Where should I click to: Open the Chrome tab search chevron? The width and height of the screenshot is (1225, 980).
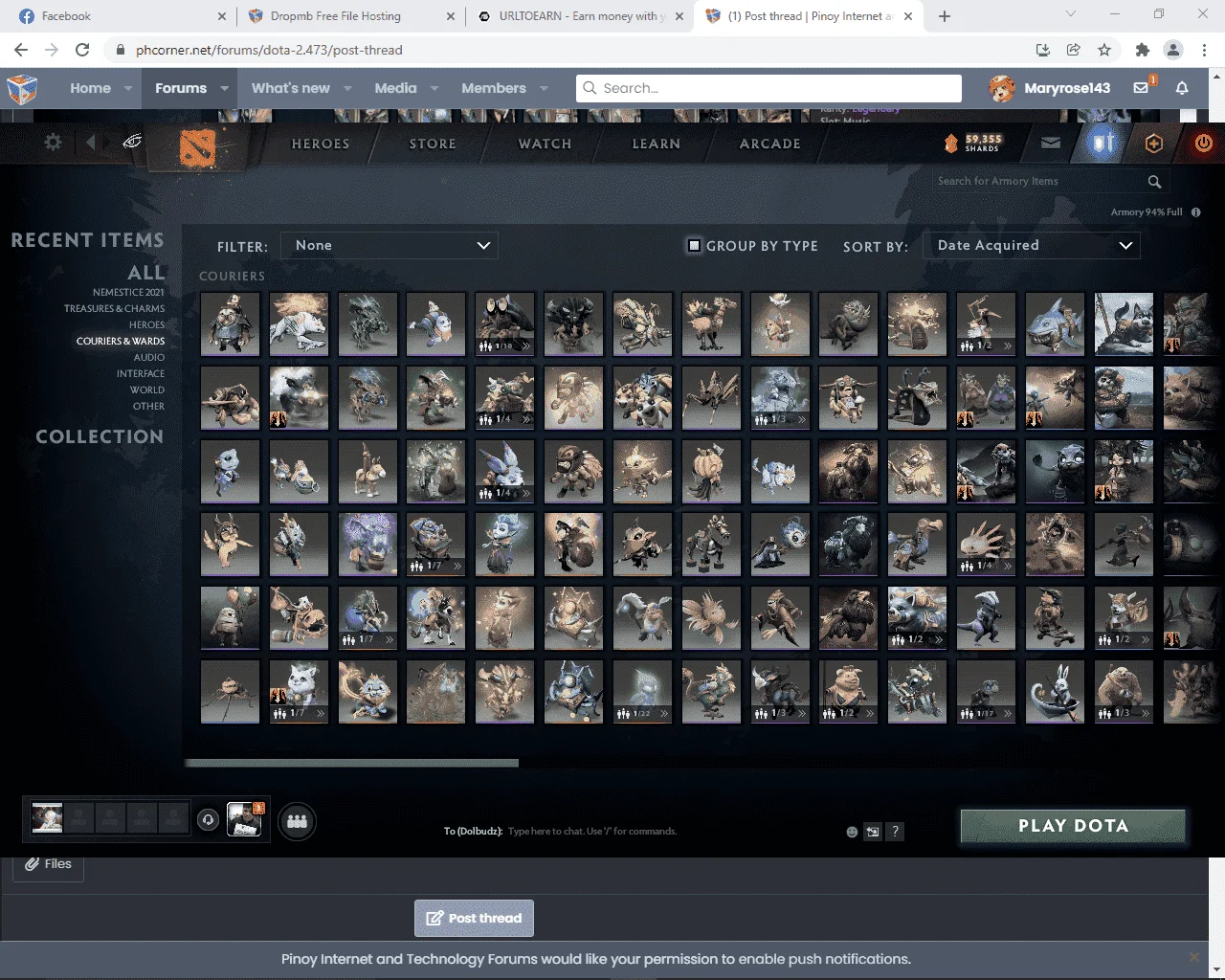tap(1071, 14)
